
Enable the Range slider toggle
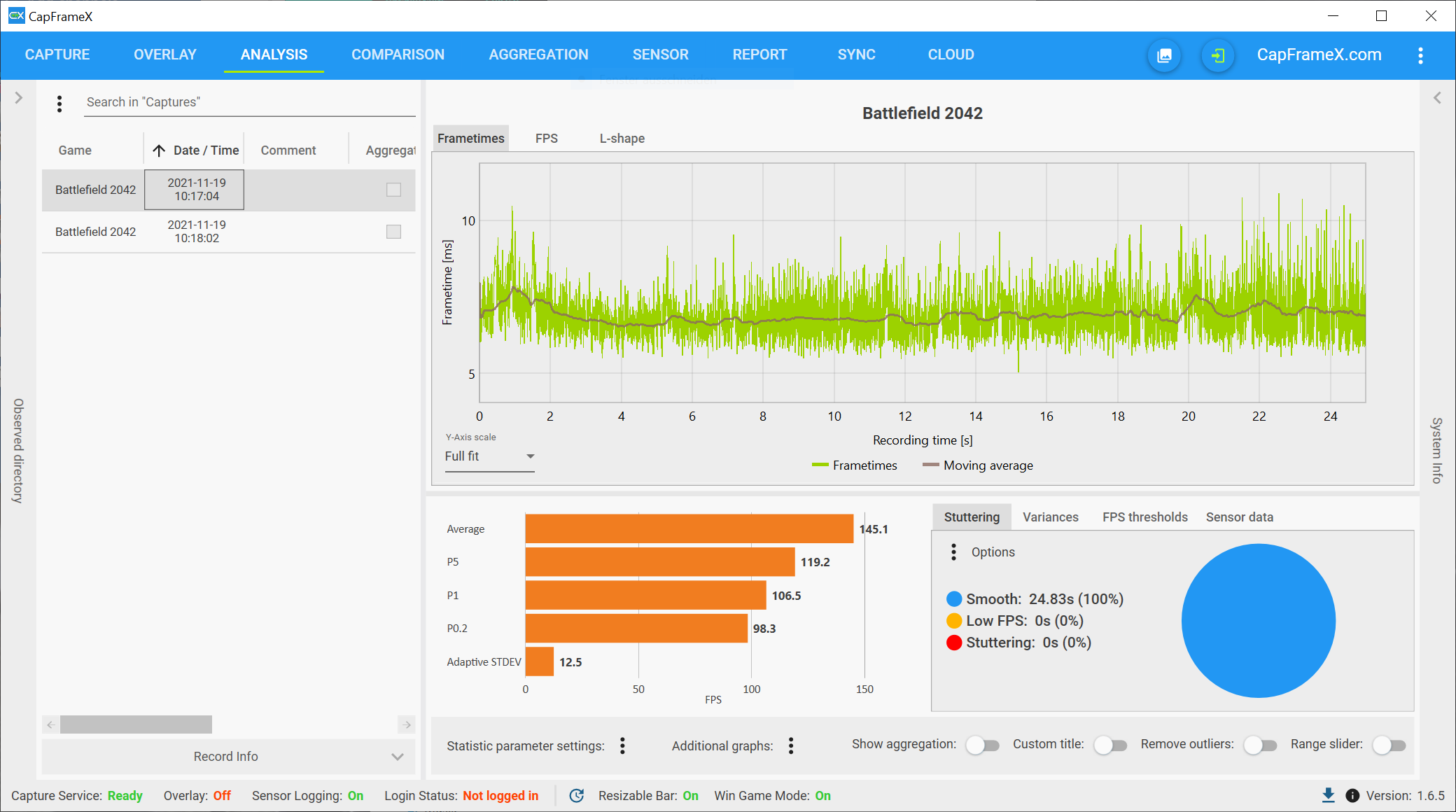[1389, 745]
